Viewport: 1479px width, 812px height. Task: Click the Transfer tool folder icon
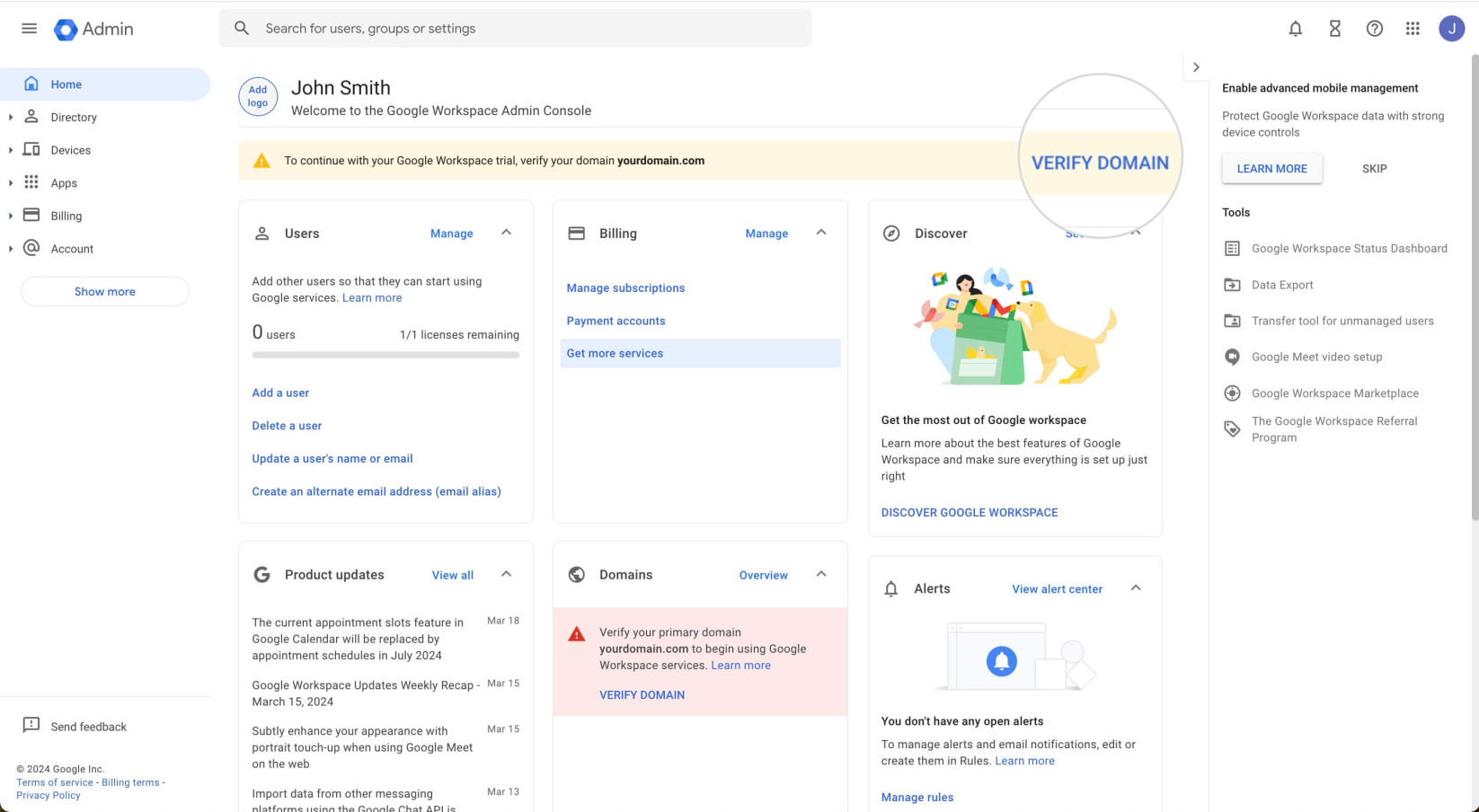point(1232,321)
